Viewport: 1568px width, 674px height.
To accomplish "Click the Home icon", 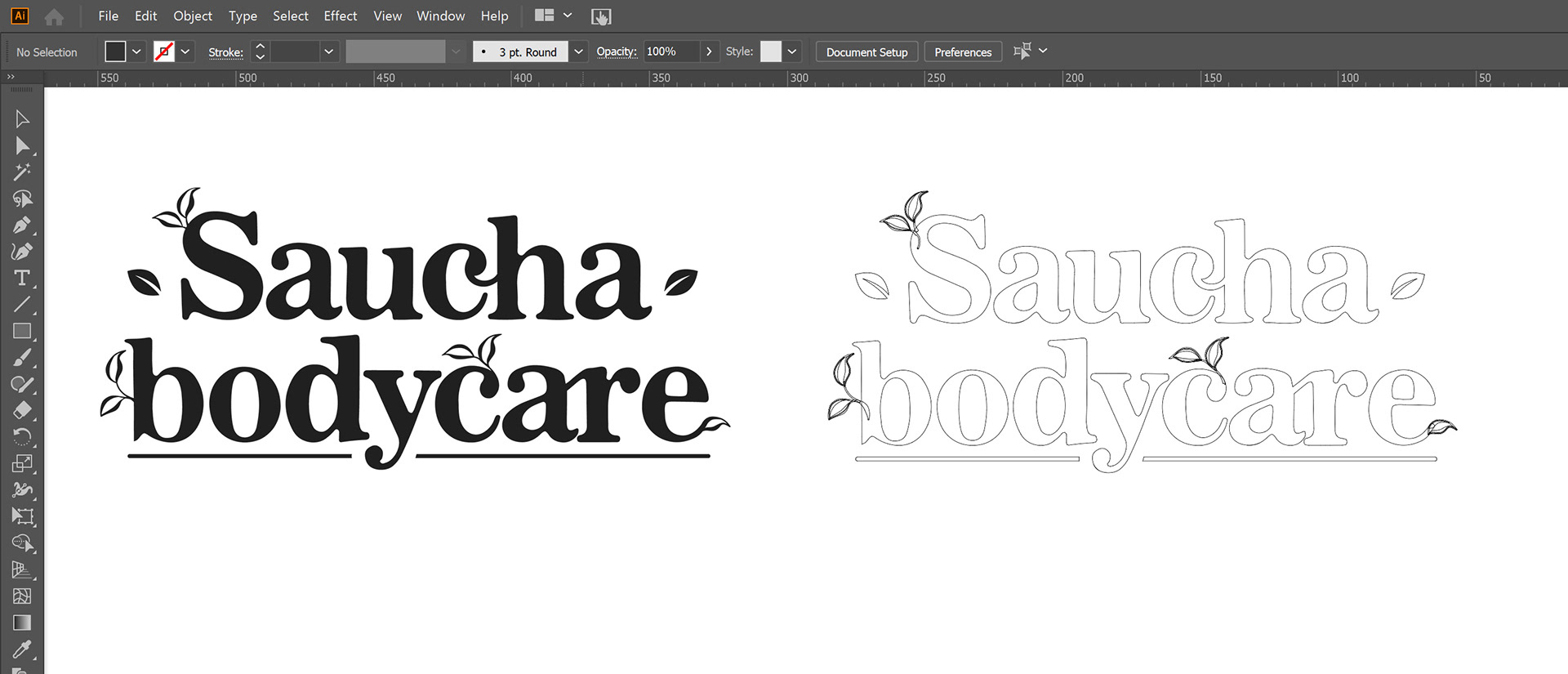I will [x=54, y=16].
